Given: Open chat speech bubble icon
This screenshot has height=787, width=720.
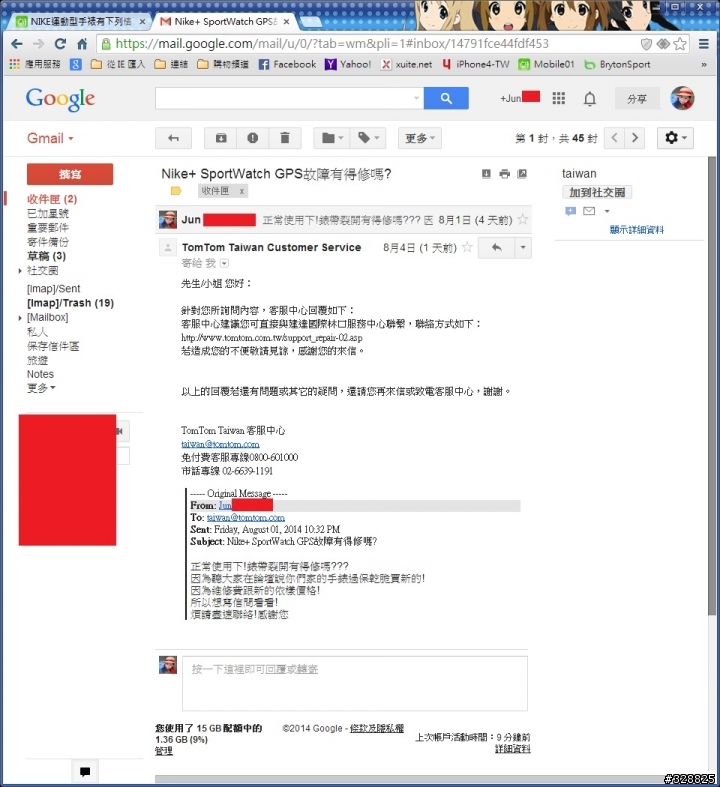Looking at the screenshot, I should click(x=85, y=771).
